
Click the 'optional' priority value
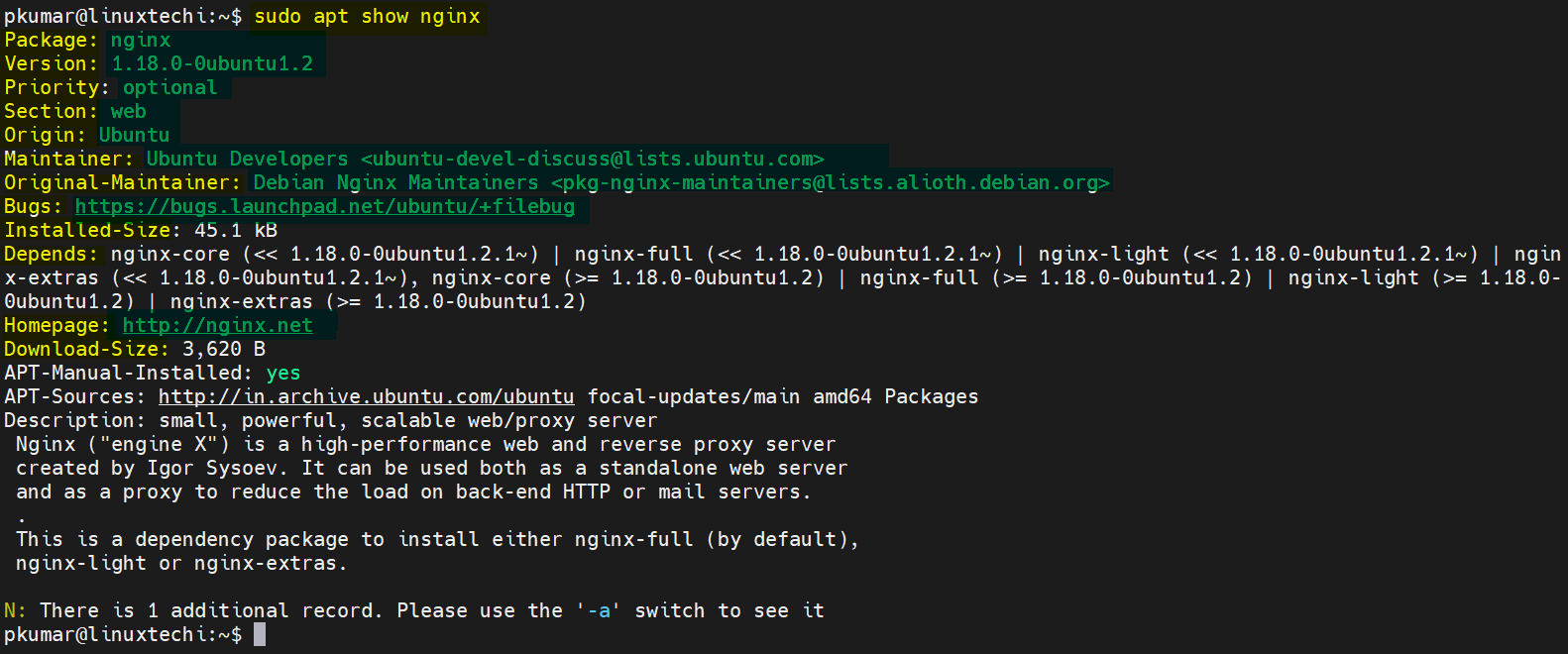pyautogui.click(x=169, y=87)
